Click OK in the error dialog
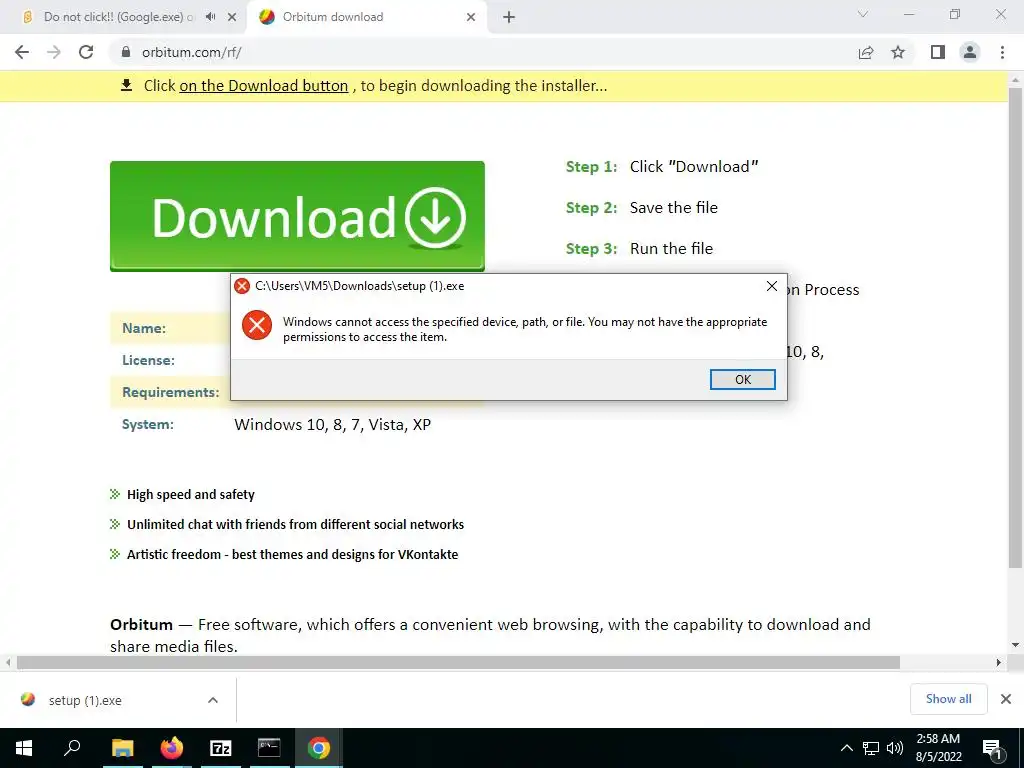The width and height of the screenshot is (1024, 768). [743, 379]
